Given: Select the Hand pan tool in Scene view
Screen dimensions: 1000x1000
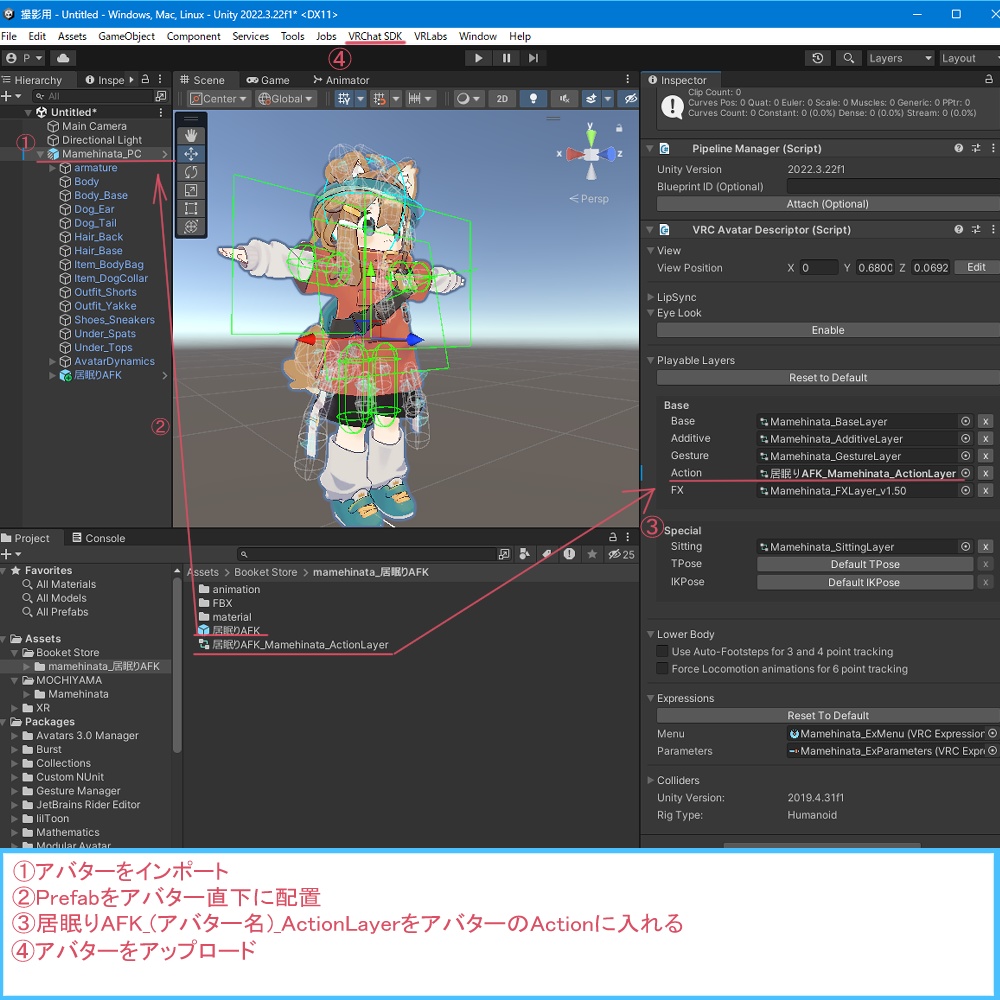Looking at the screenshot, I should 189,134.
